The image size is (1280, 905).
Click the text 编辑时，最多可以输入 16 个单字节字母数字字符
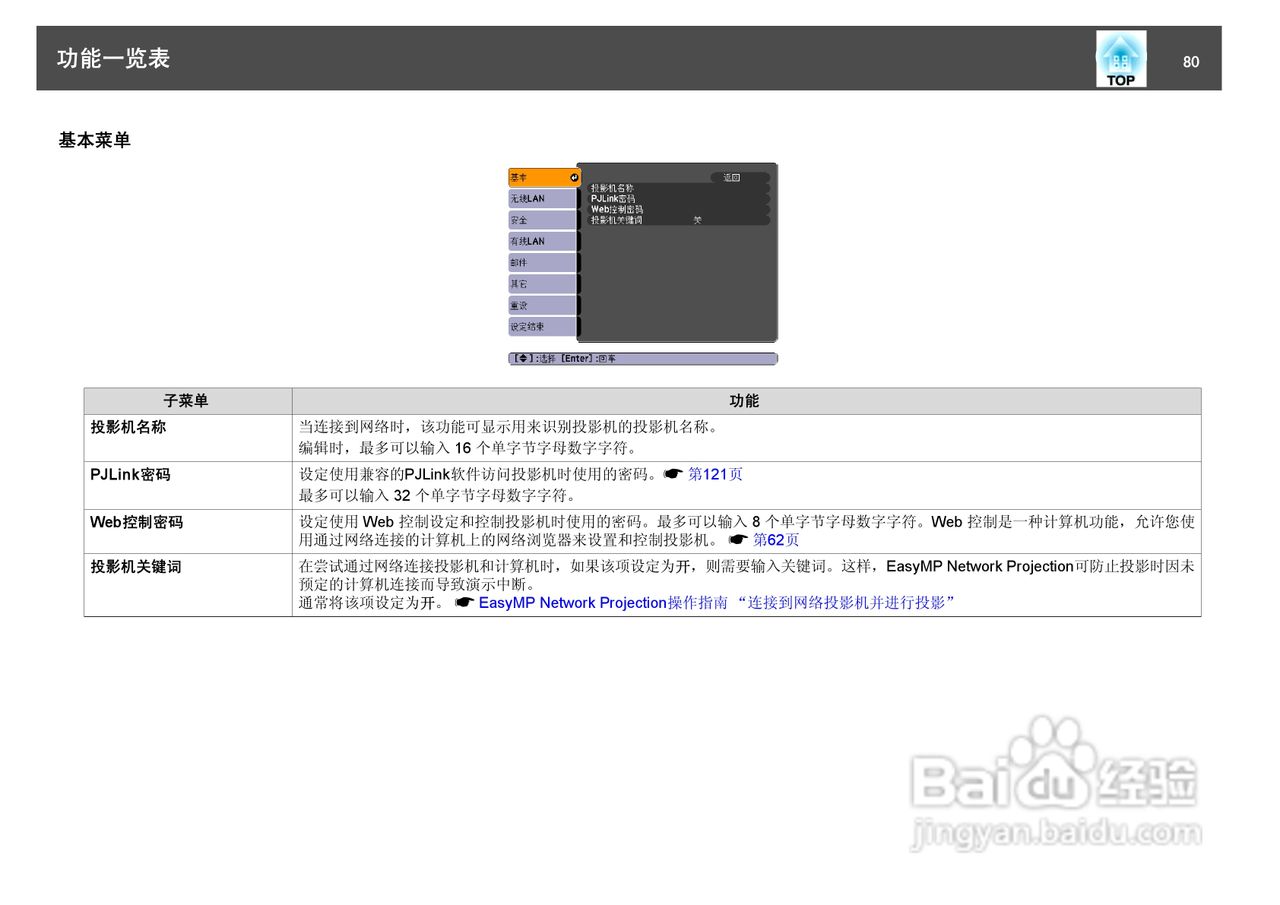(467, 448)
